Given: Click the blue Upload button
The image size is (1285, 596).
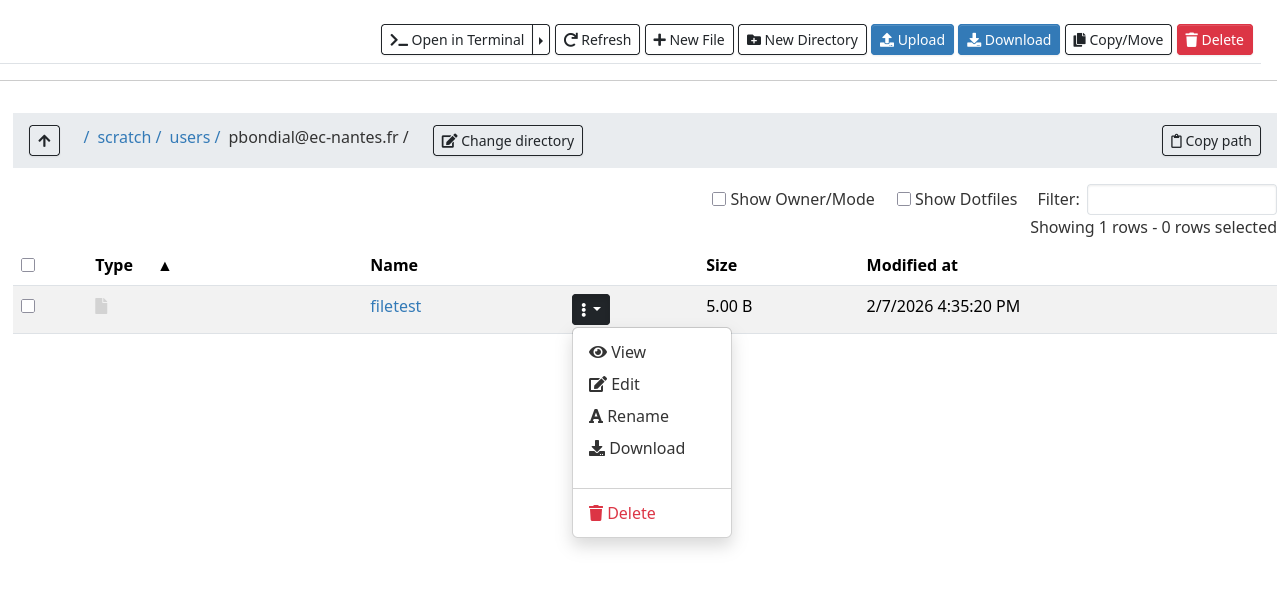Looking at the screenshot, I should coord(912,40).
